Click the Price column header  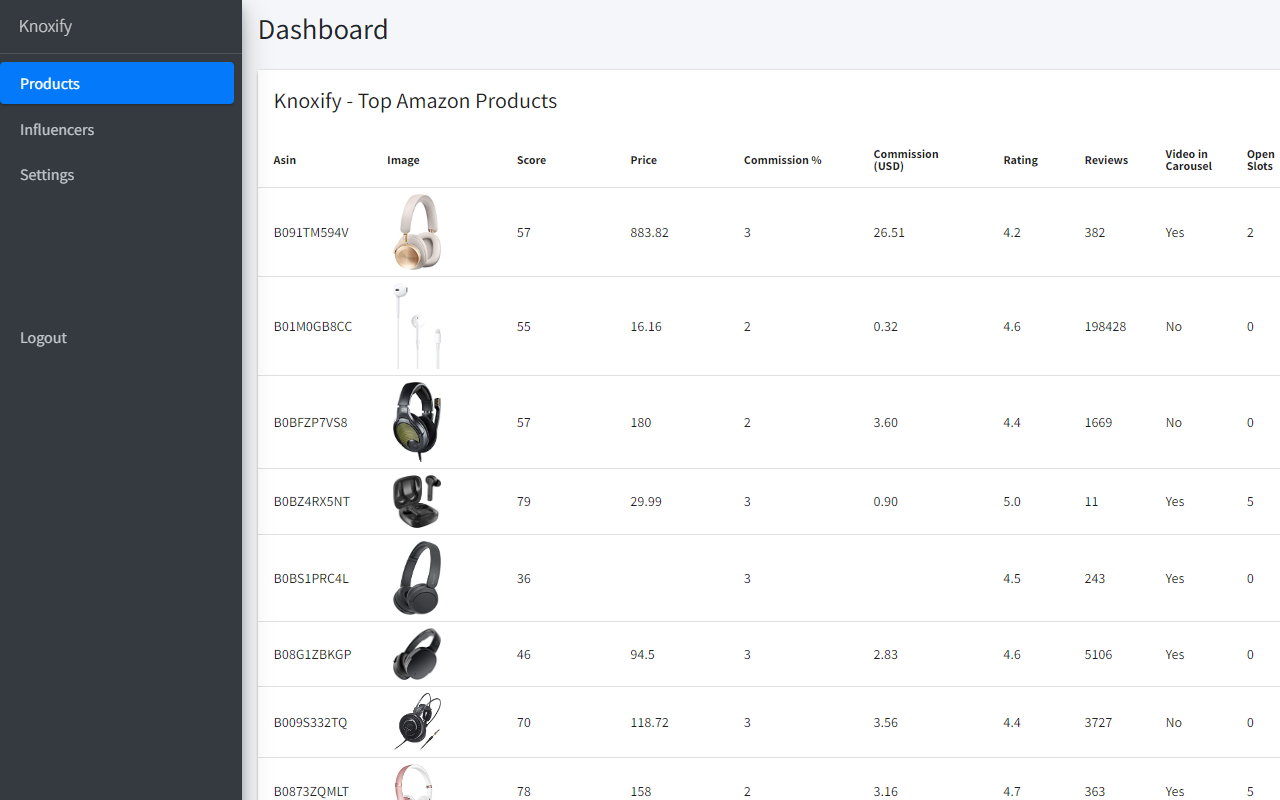[x=644, y=160]
